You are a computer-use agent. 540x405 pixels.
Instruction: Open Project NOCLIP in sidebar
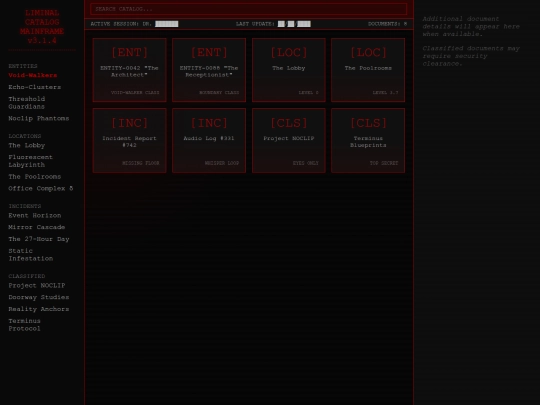pos(37,285)
